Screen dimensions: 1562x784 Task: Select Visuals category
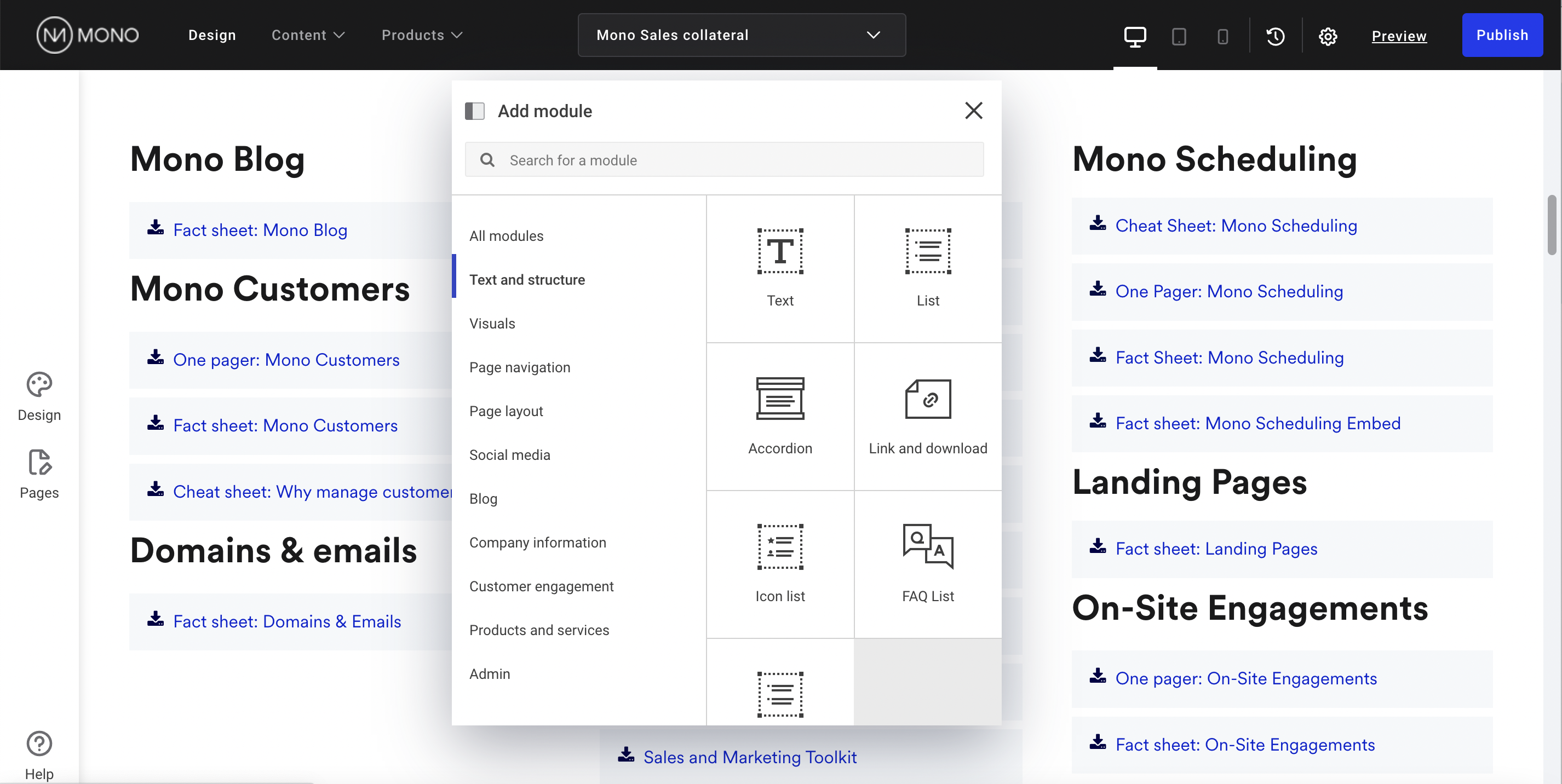tap(492, 323)
